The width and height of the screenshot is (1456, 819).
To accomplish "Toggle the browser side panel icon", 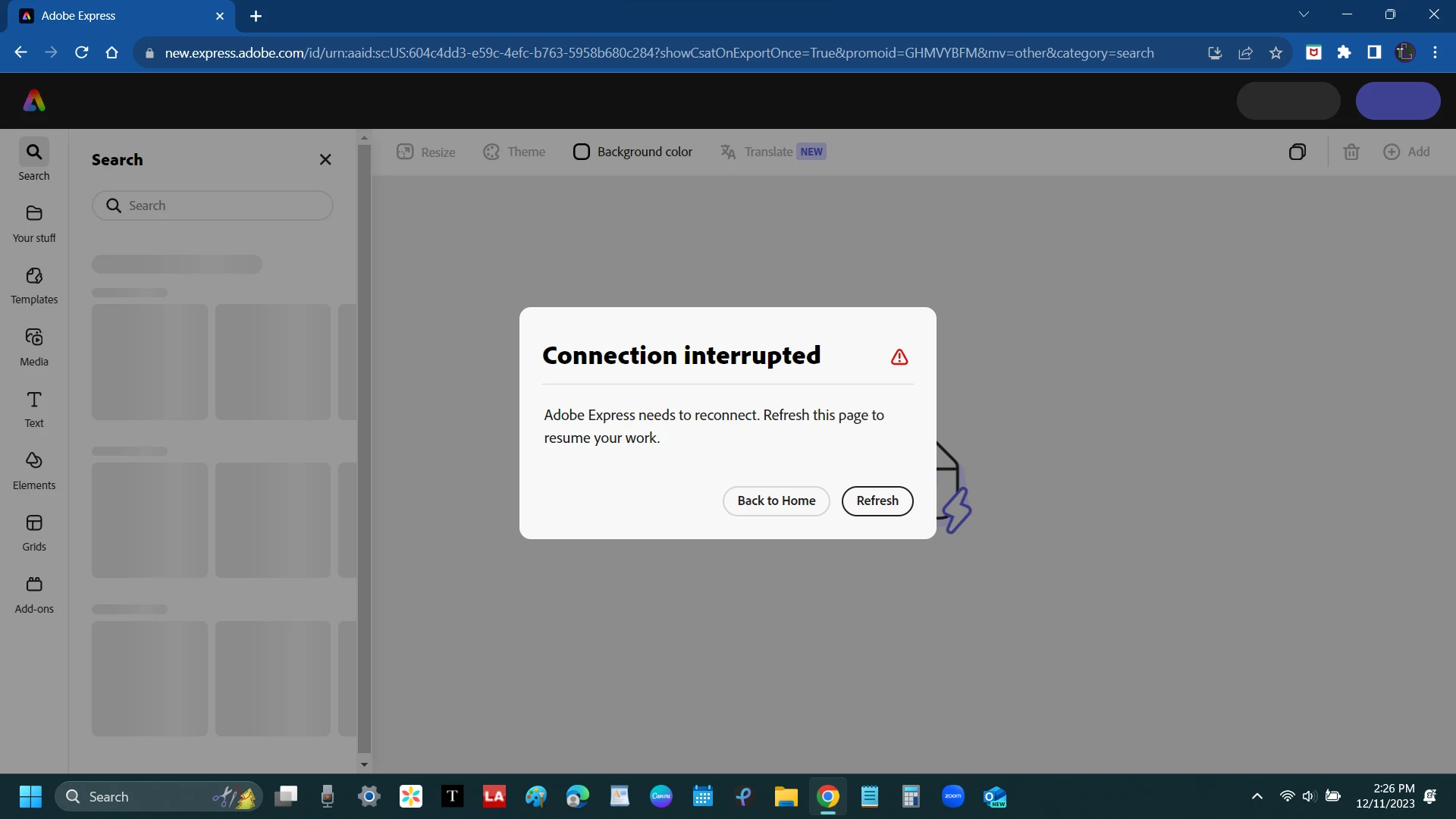I will point(1374,52).
